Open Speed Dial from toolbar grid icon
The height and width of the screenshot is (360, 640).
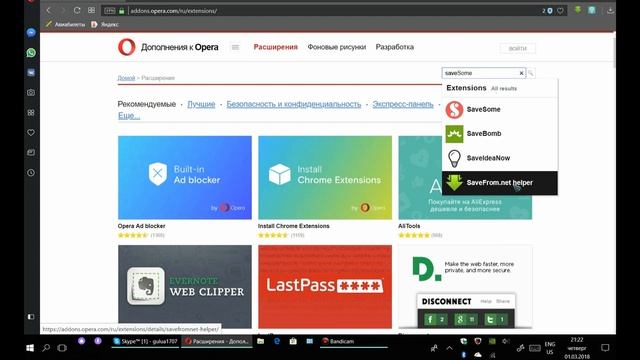coord(91,11)
